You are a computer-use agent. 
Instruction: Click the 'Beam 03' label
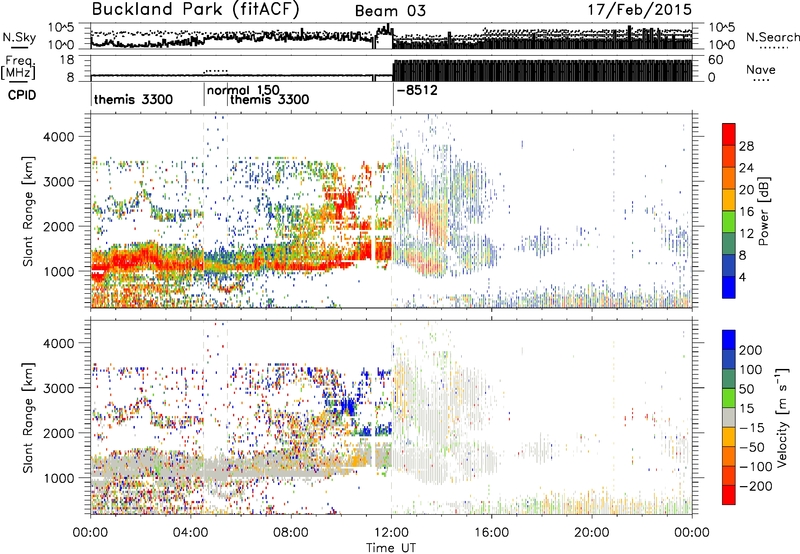click(x=390, y=11)
